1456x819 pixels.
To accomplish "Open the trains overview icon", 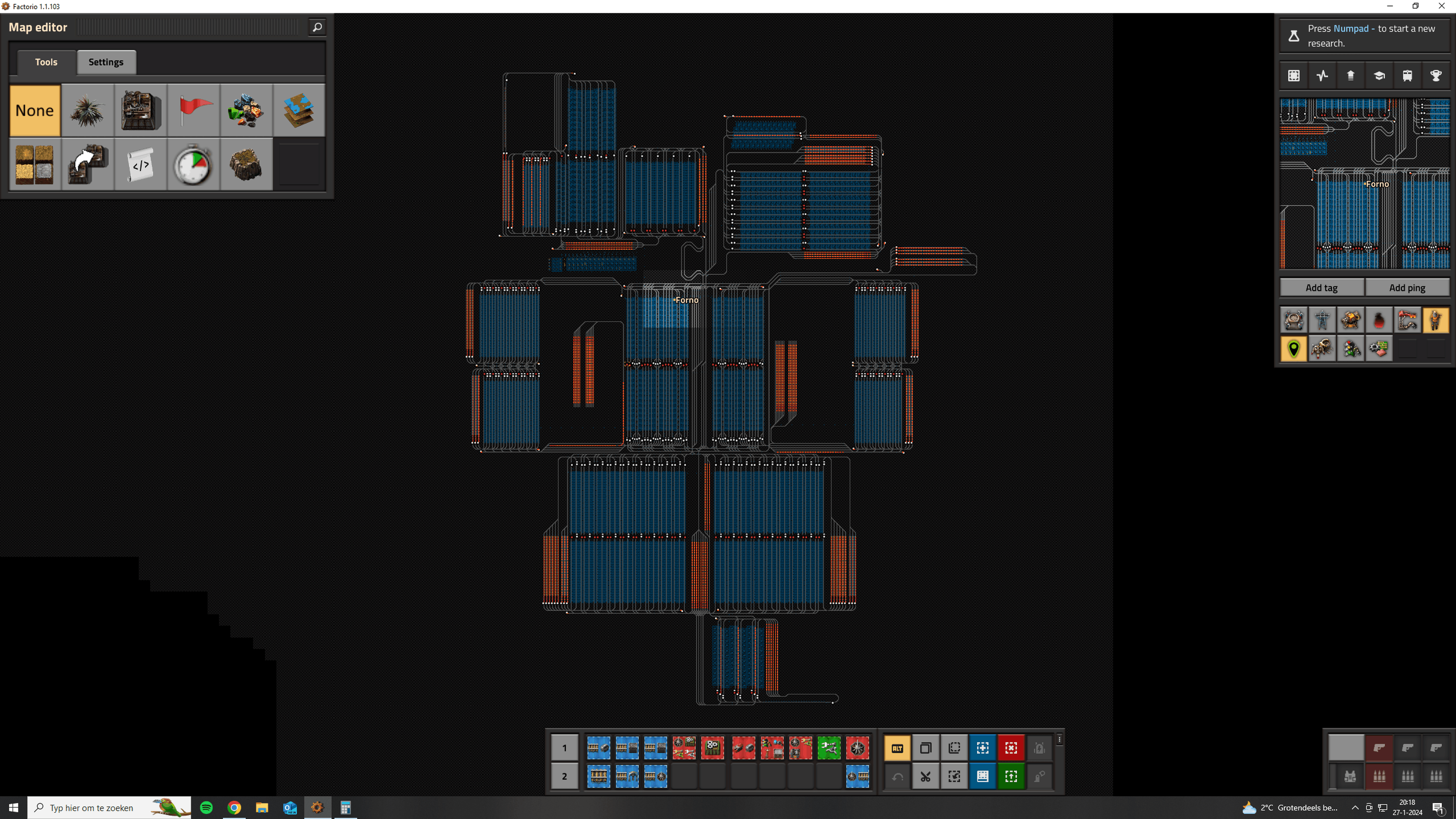I will [x=1407, y=76].
